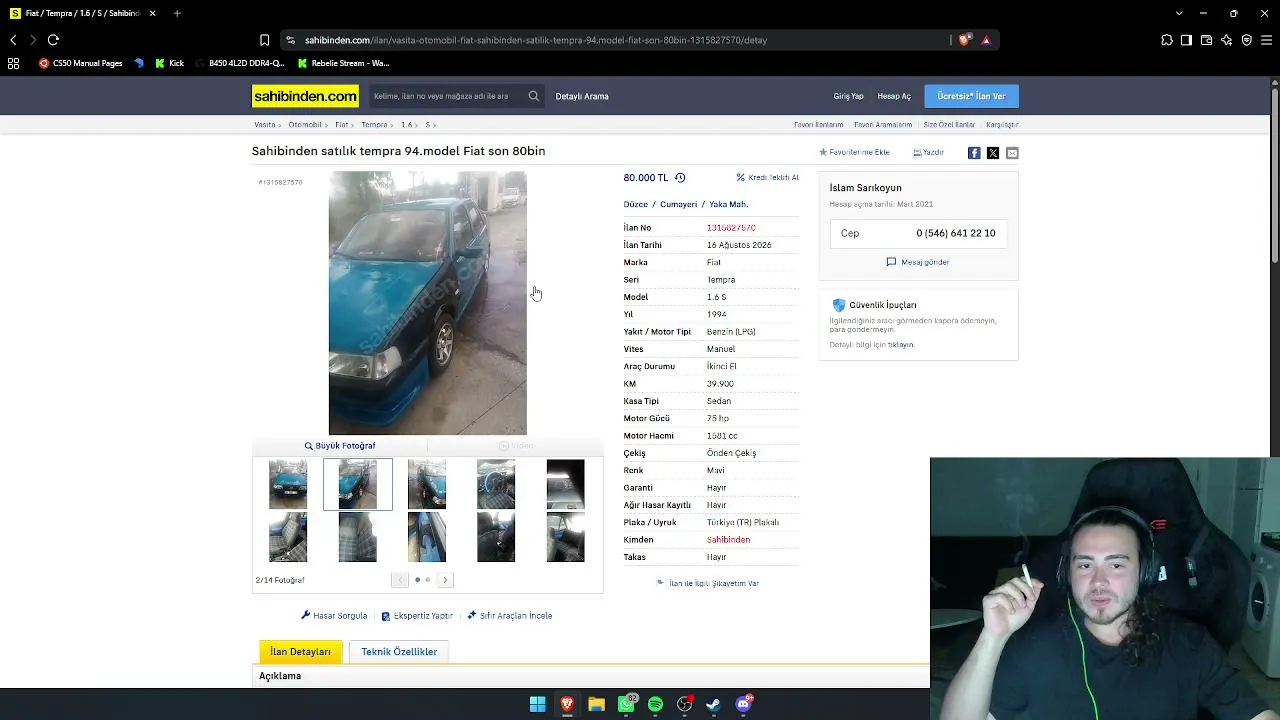The image size is (1280, 720).
Task: Click Mesaj gönder to message seller
Action: click(x=918, y=262)
